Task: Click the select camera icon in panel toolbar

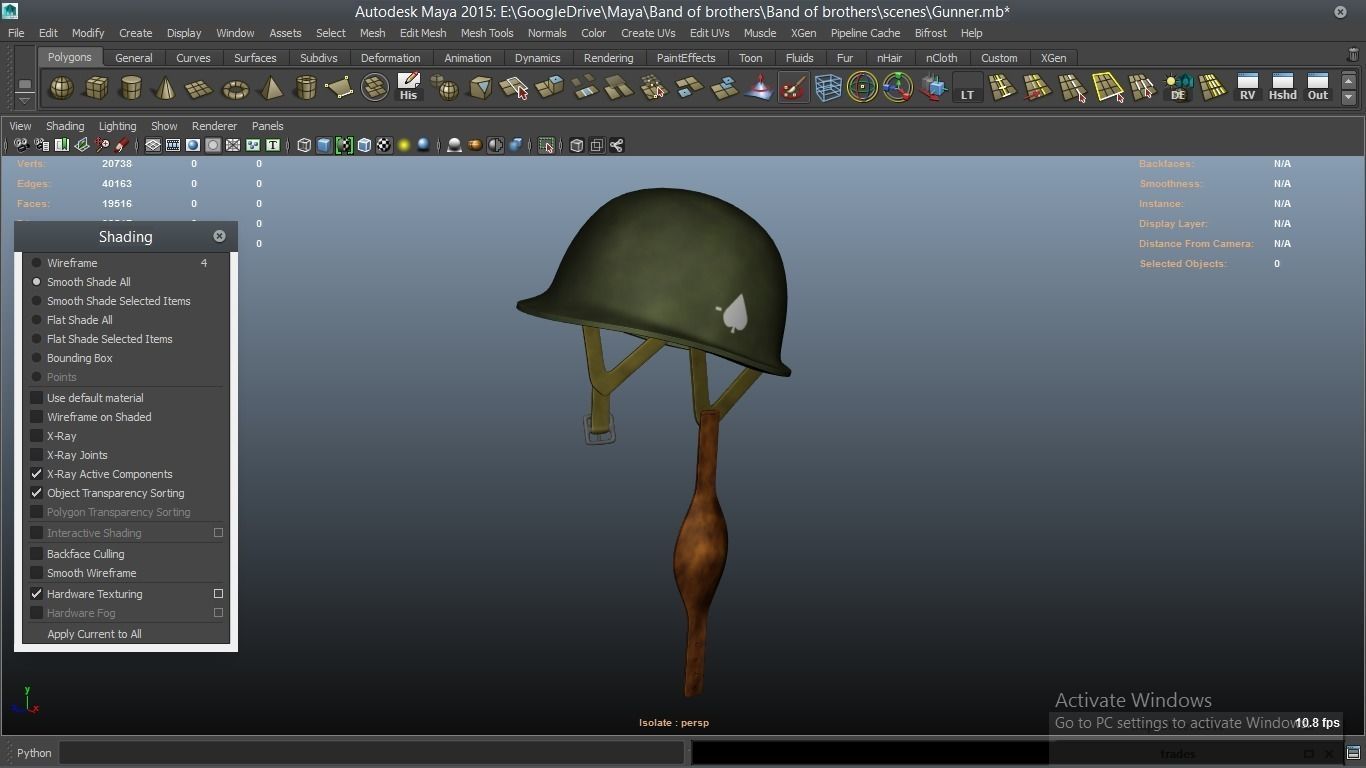Action: pos(21,146)
